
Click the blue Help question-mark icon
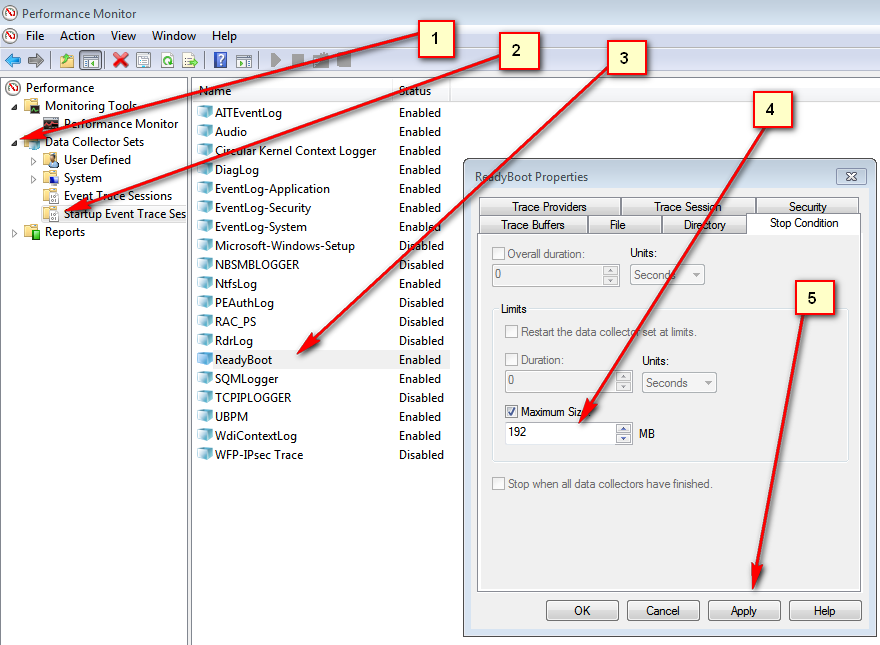221,60
